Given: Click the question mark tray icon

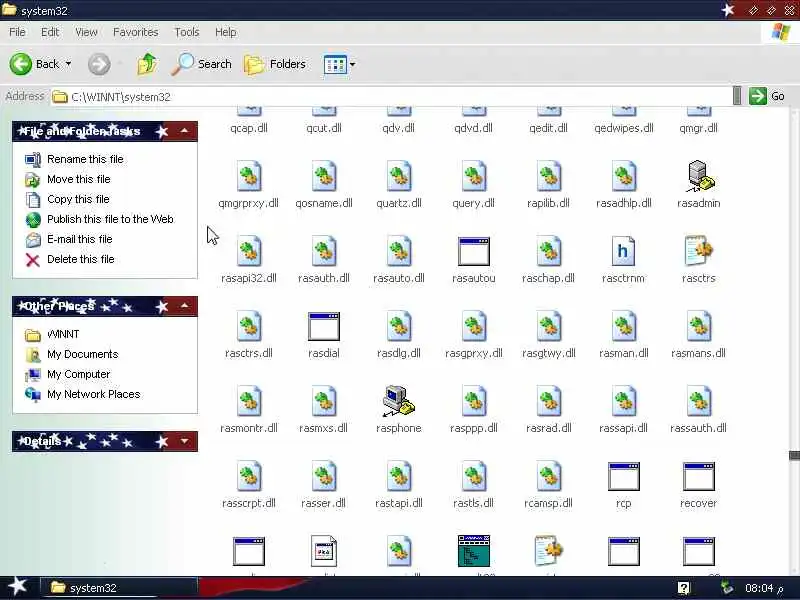Looking at the screenshot, I should pos(684,588).
